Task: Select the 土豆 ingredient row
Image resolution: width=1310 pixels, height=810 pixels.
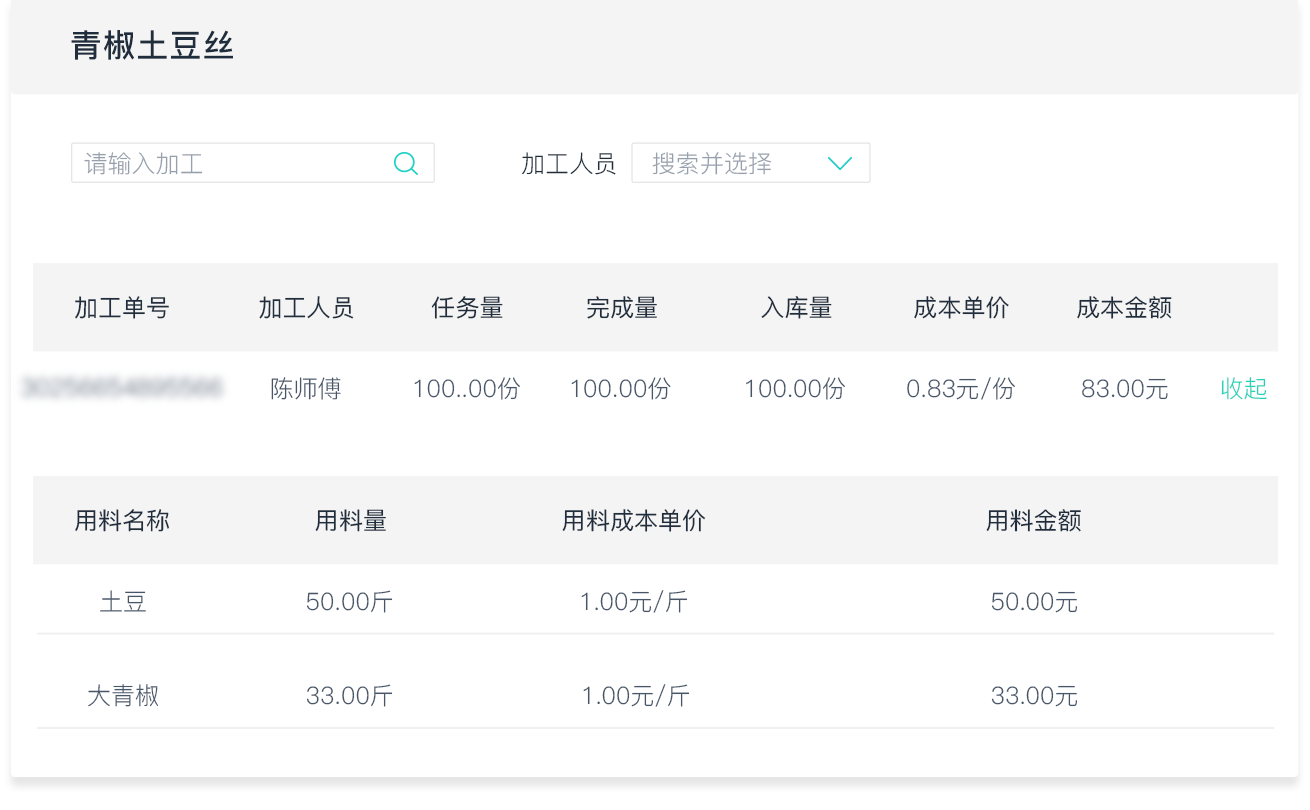Action: [x=123, y=602]
